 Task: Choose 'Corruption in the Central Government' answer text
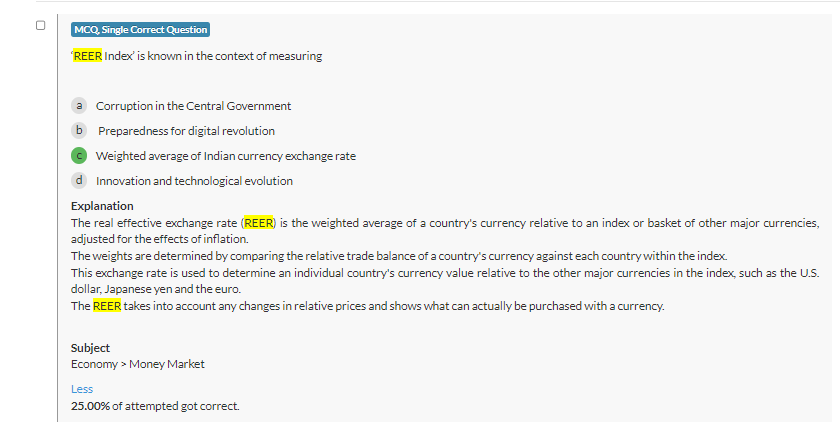tap(193, 106)
